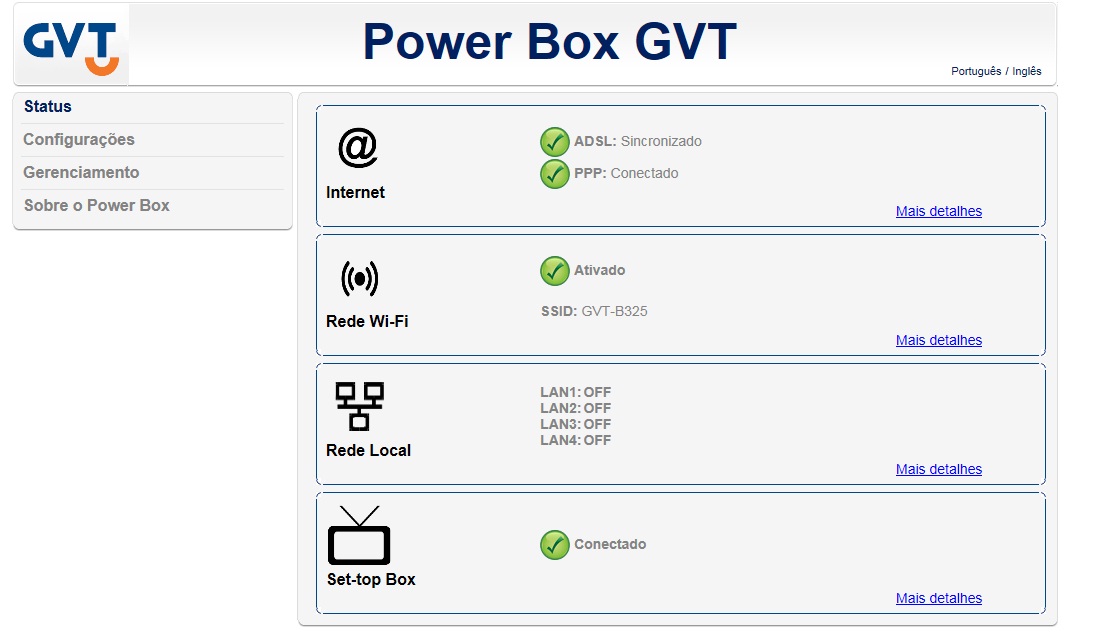
Task: Click the Rede Local label
Action: click(368, 450)
